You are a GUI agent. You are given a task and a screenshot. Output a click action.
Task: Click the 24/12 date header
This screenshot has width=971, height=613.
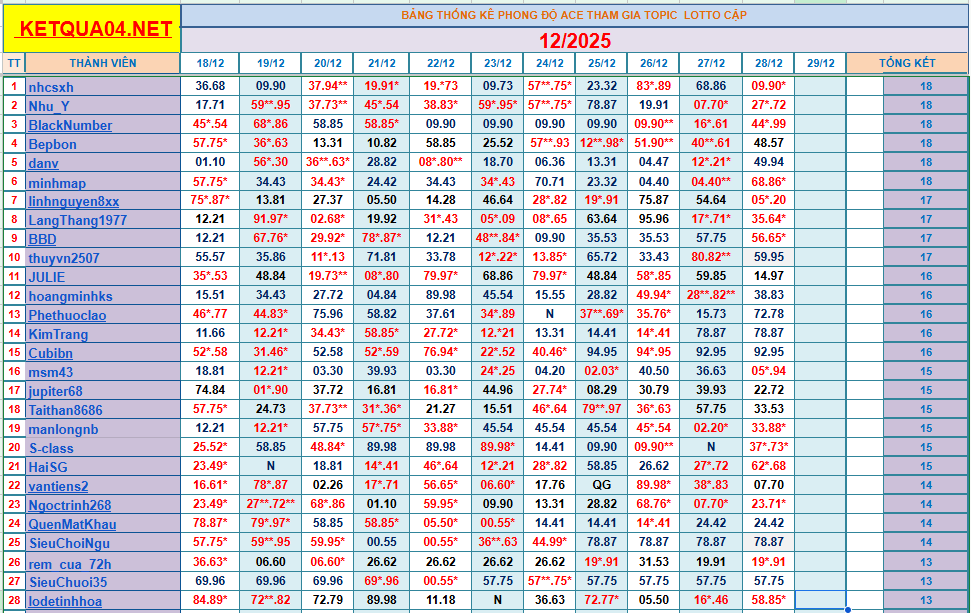[550, 63]
